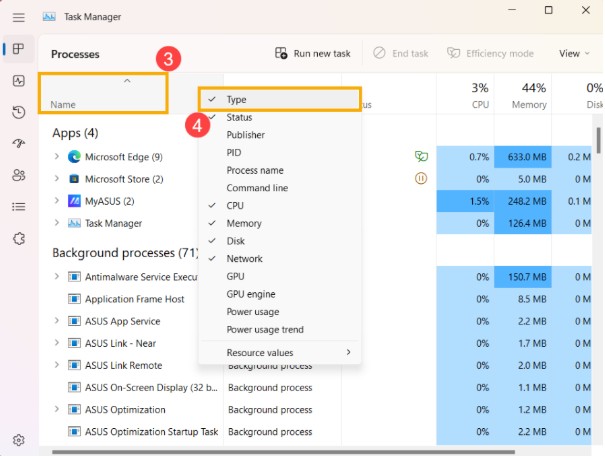Open the Services puzzle icon

point(18,238)
